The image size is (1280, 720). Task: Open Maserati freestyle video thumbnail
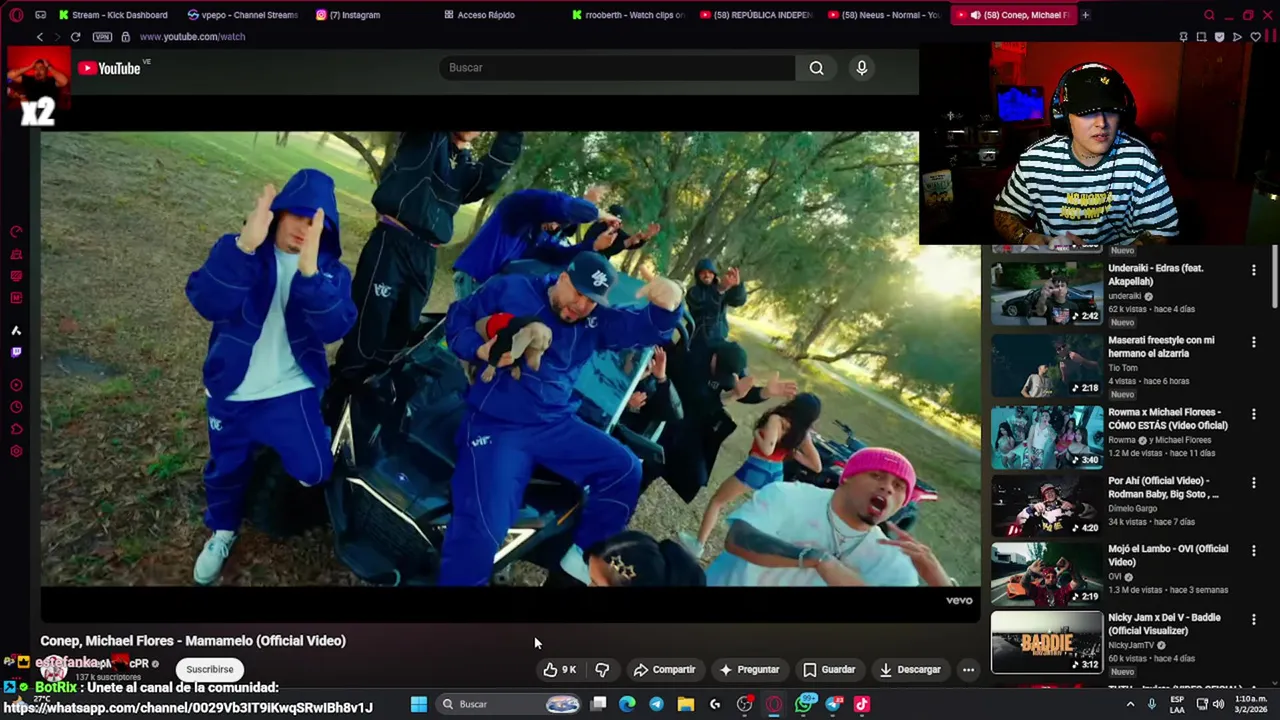point(1047,365)
